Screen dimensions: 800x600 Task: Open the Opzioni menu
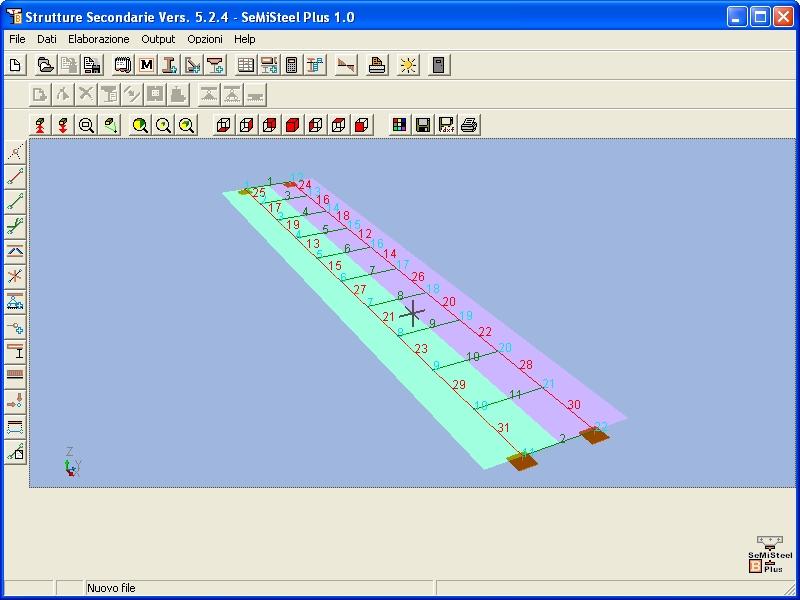204,39
